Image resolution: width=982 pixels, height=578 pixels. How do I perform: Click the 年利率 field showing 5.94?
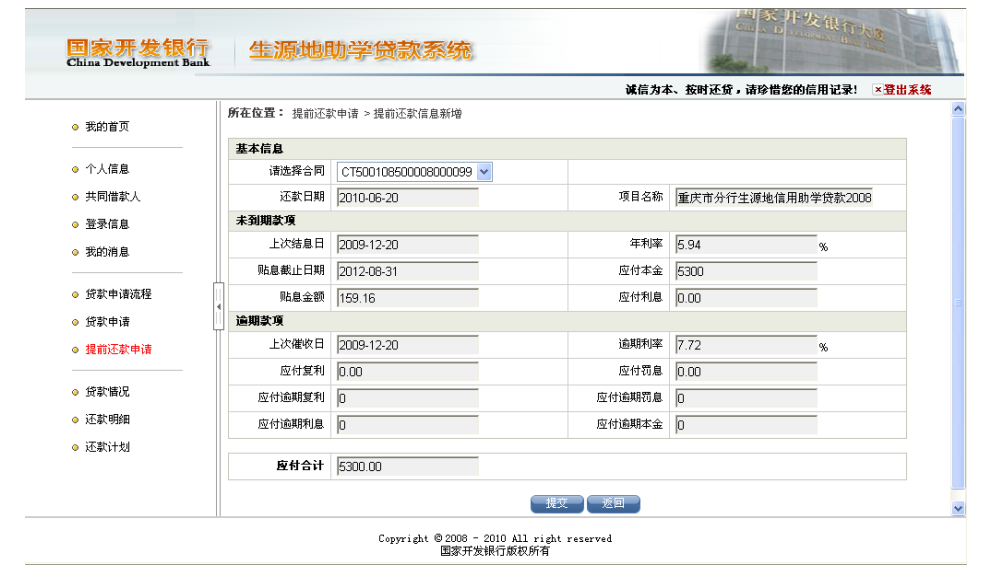pyautogui.click(x=746, y=245)
